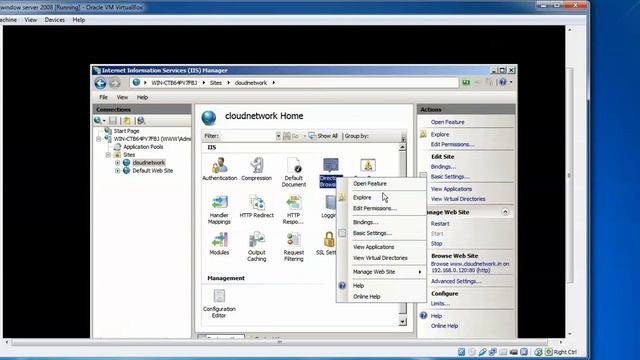Open the dropdown arrow next to help icon

(x=511, y=82)
